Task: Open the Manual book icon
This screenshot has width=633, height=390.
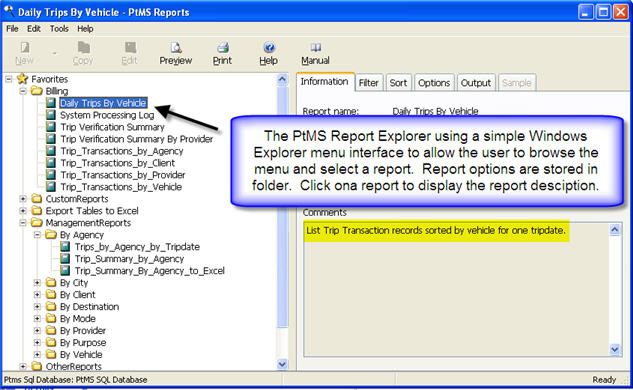Action: 315,48
